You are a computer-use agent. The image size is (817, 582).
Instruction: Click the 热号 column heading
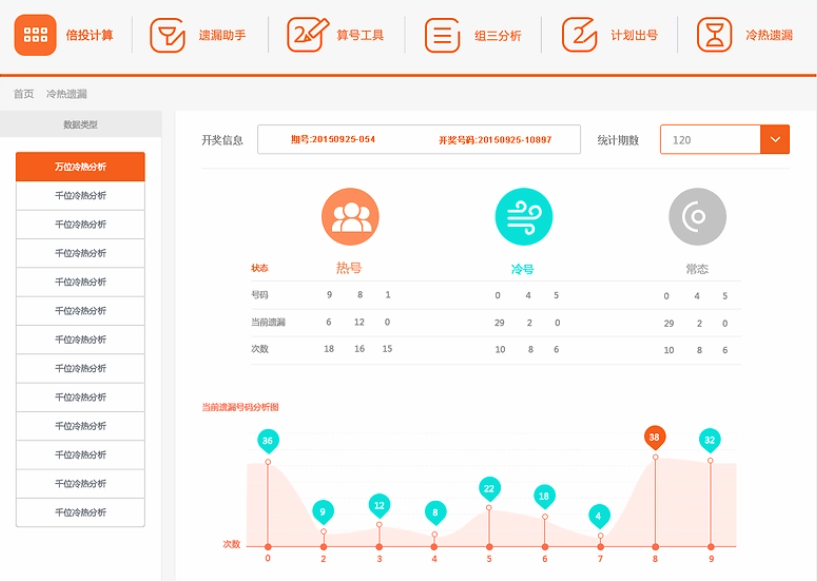pyautogui.click(x=349, y=268)
